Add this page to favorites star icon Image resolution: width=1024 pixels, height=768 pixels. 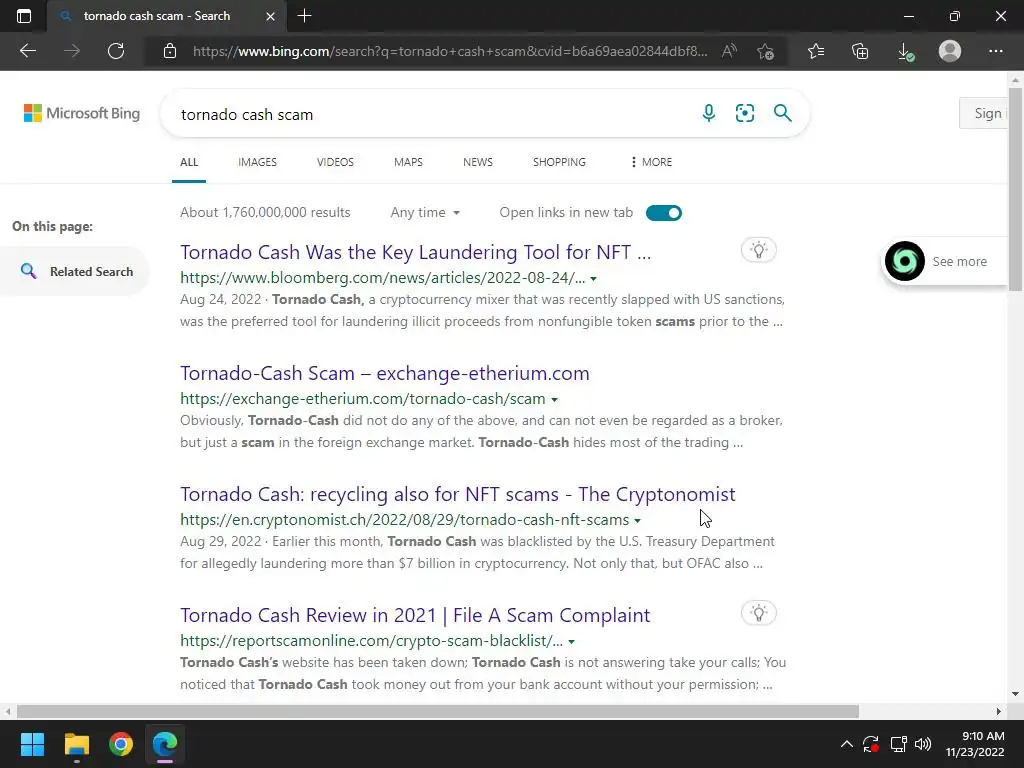point(765,51)
